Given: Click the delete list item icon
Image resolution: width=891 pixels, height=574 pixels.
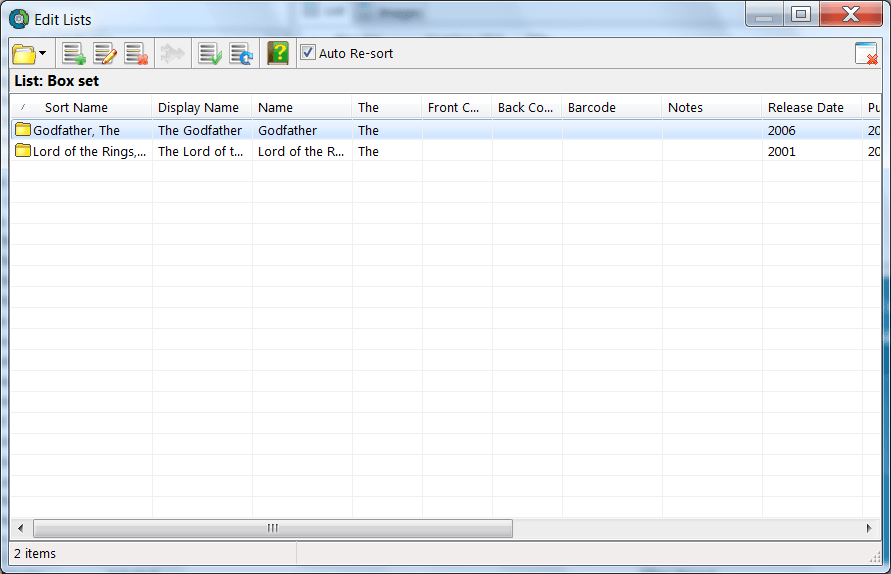Looking at the screenshot, I should pos(136,54).
